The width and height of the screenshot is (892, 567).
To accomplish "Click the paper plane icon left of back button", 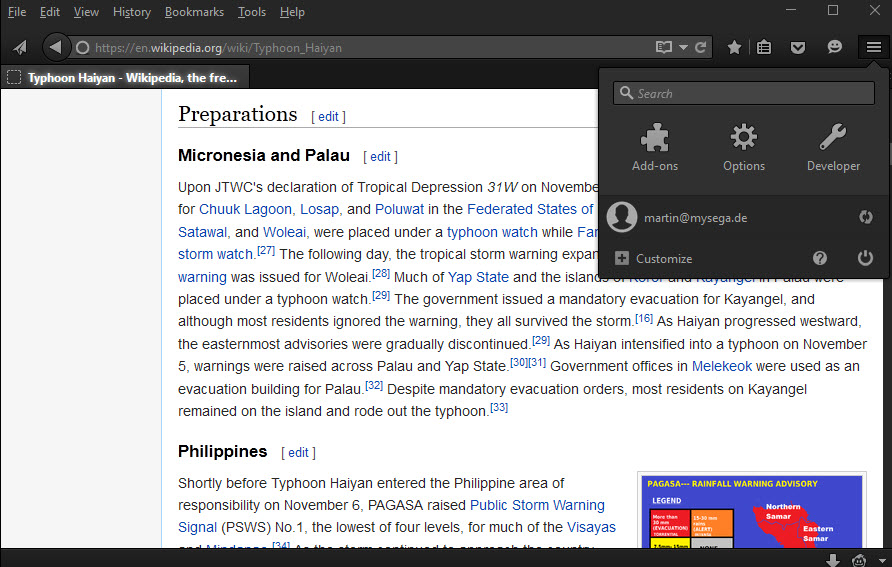I will 20,47.
